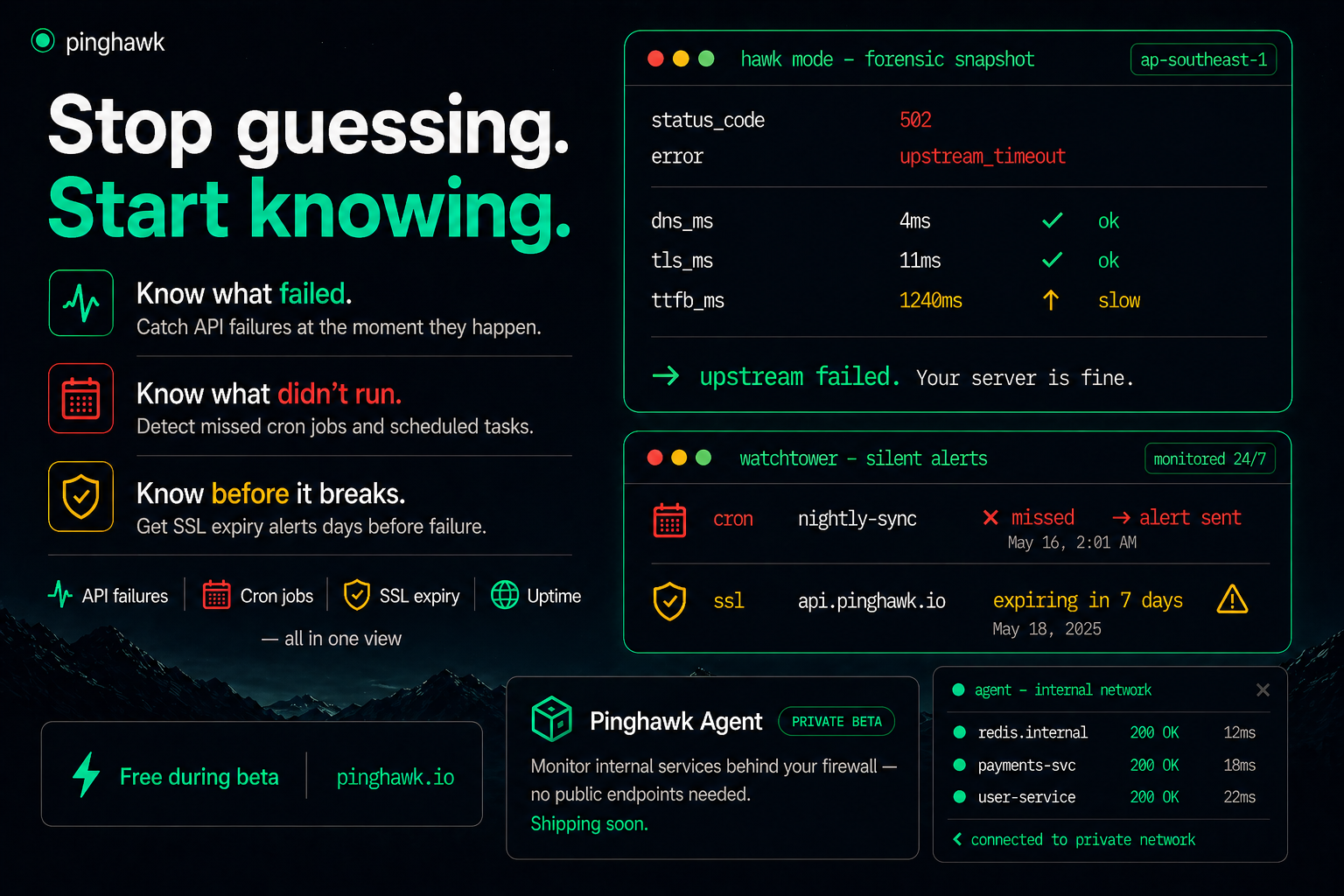Click the May 18, 2025 date
1344x896 pixels.
click(1046, 629)
